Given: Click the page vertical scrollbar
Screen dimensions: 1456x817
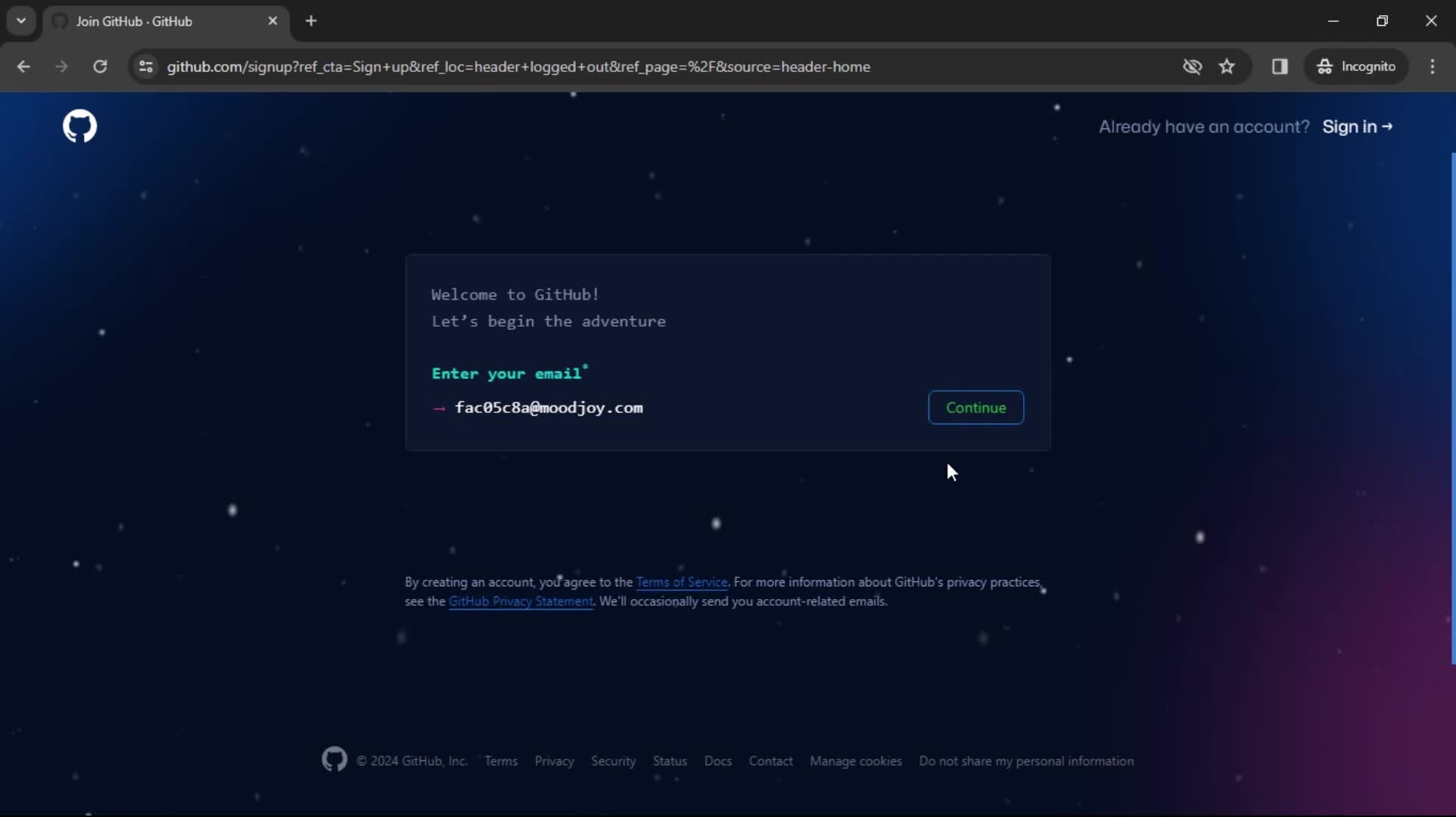Looking at the screenshot, I should 1453,408.
